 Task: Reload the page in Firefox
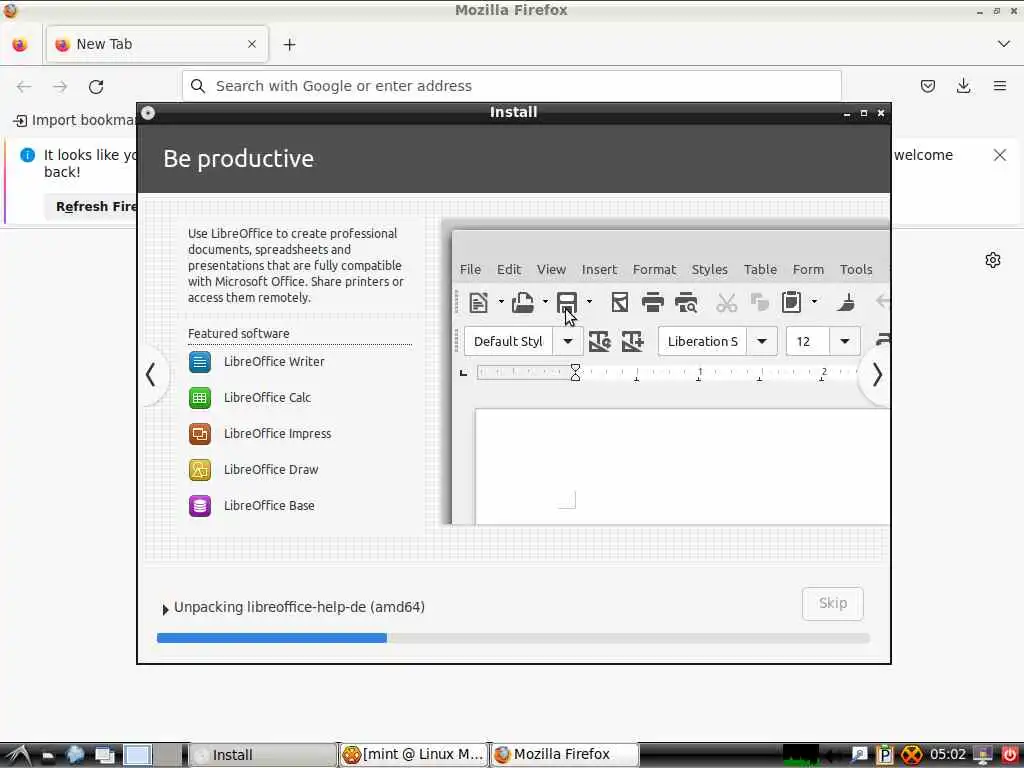coord(96,86)
